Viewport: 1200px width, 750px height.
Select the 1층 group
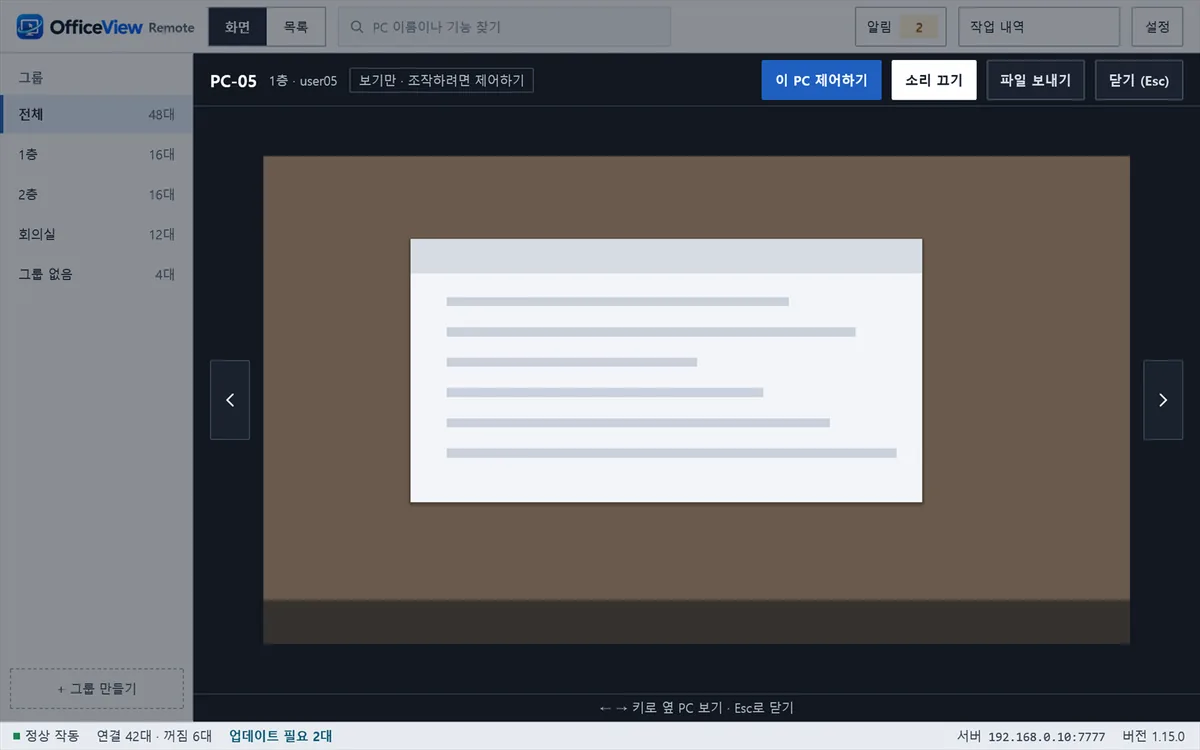96,155
